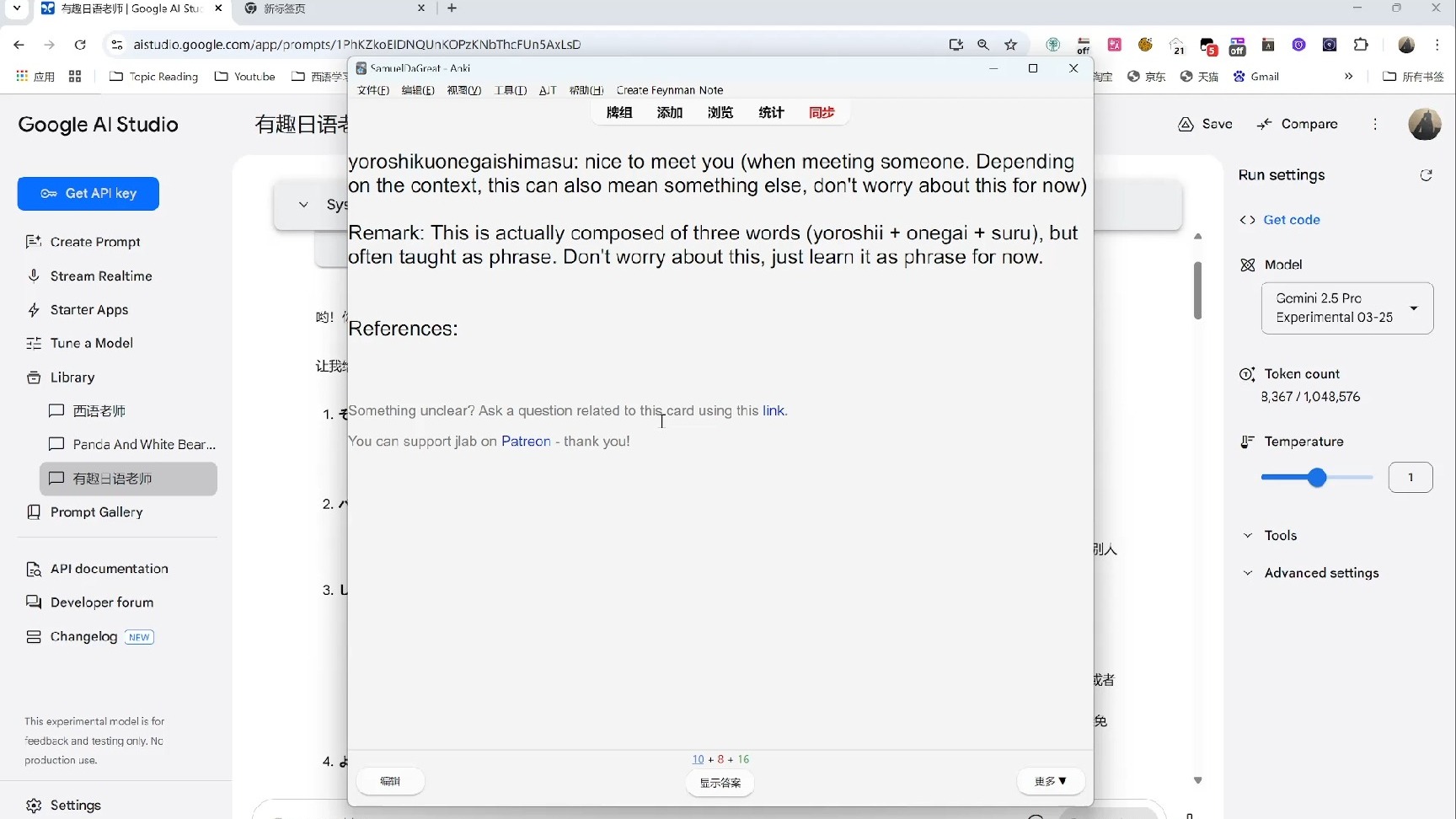This screenshot has height=819, width=1456.
Task: Open the 天猫 bookmark
Action: [1199, 77]
